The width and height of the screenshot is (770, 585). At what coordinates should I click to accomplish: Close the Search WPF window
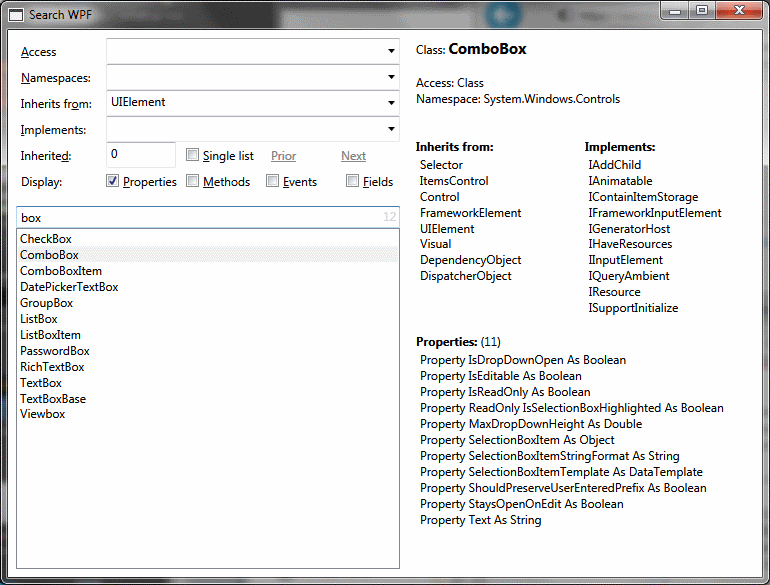point(739,11)
